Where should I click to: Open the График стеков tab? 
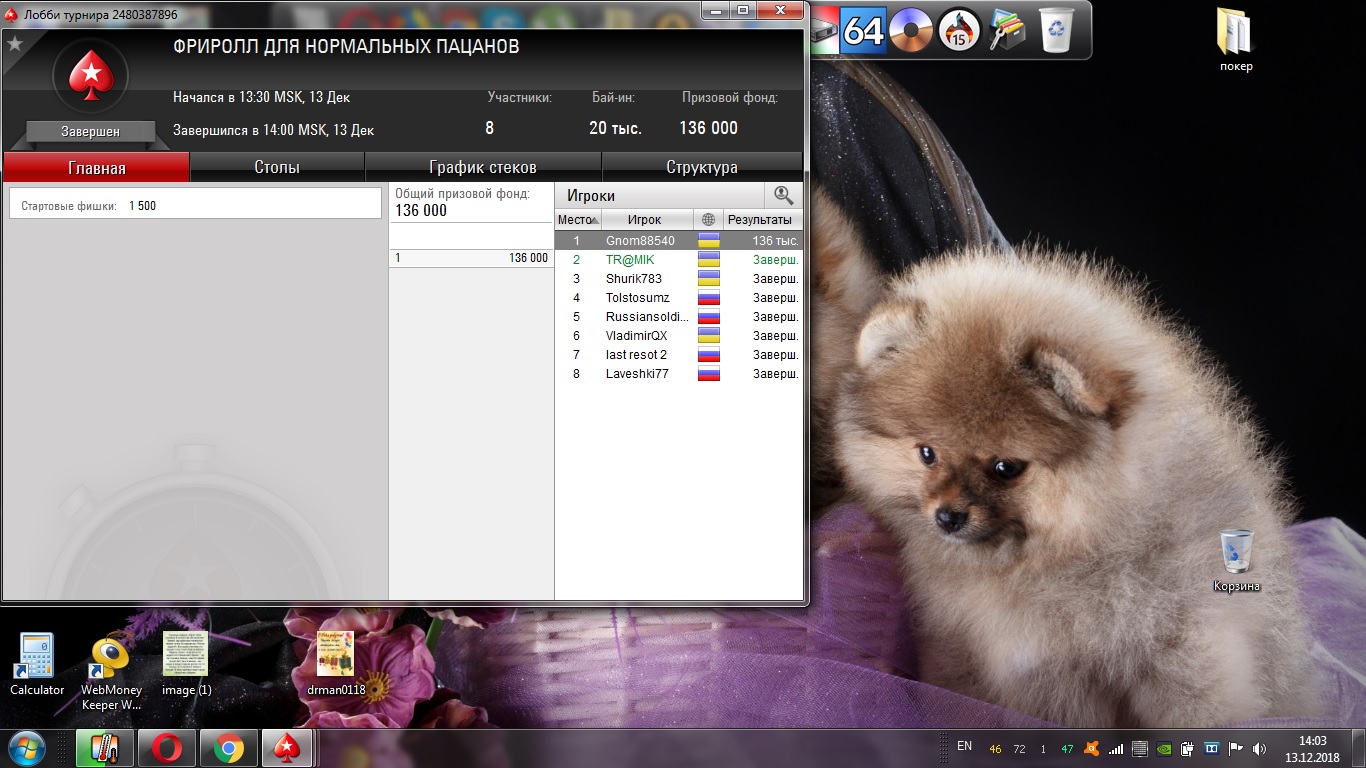point(483,167)
